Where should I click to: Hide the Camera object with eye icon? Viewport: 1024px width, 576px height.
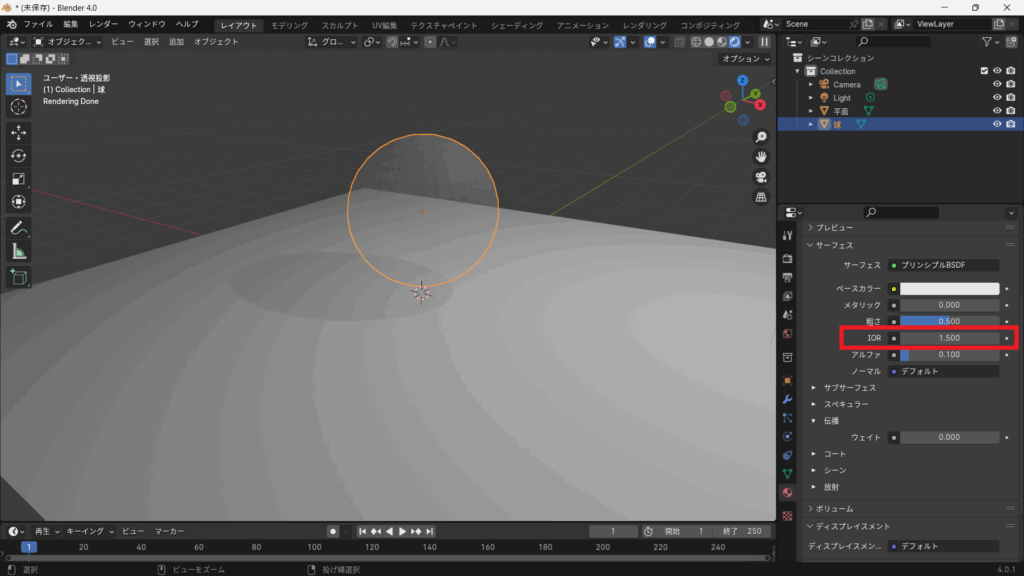(x=997, y=84)
